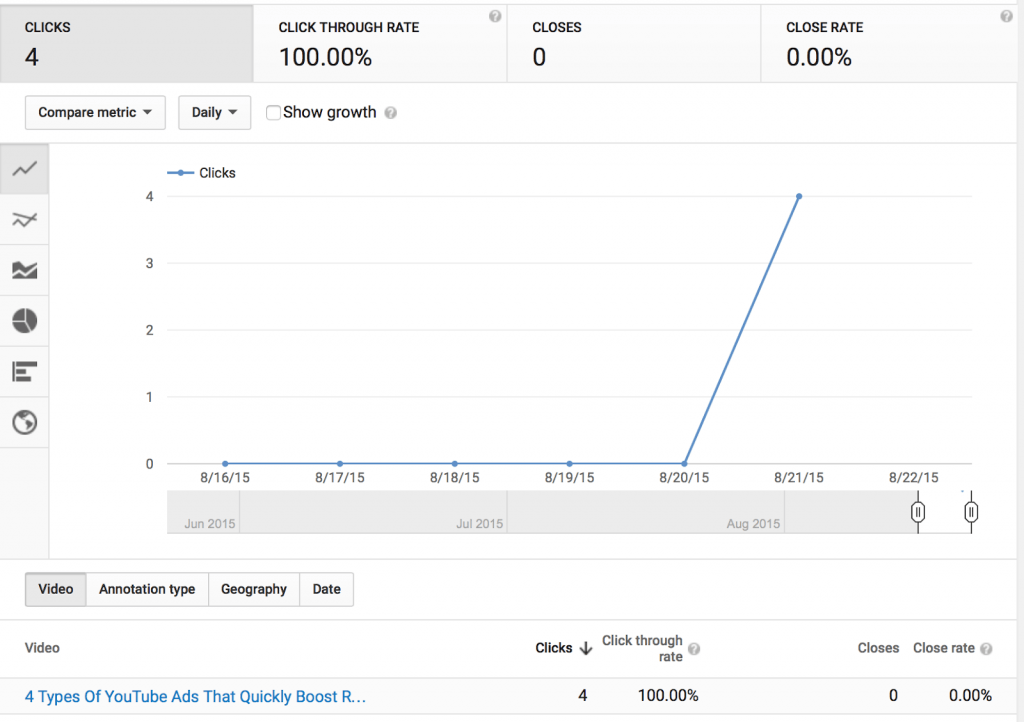Viewport: 1024px width, 722px height.
Task: Select the Closes metric card
Action: [634, 42]
